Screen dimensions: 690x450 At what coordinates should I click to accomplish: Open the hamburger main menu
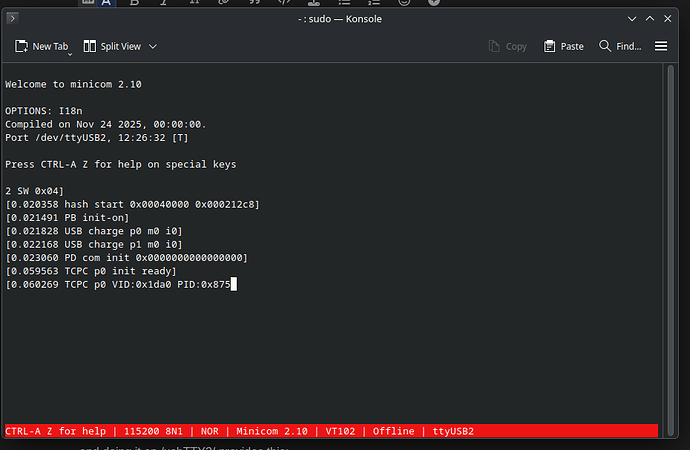point(661,46)
